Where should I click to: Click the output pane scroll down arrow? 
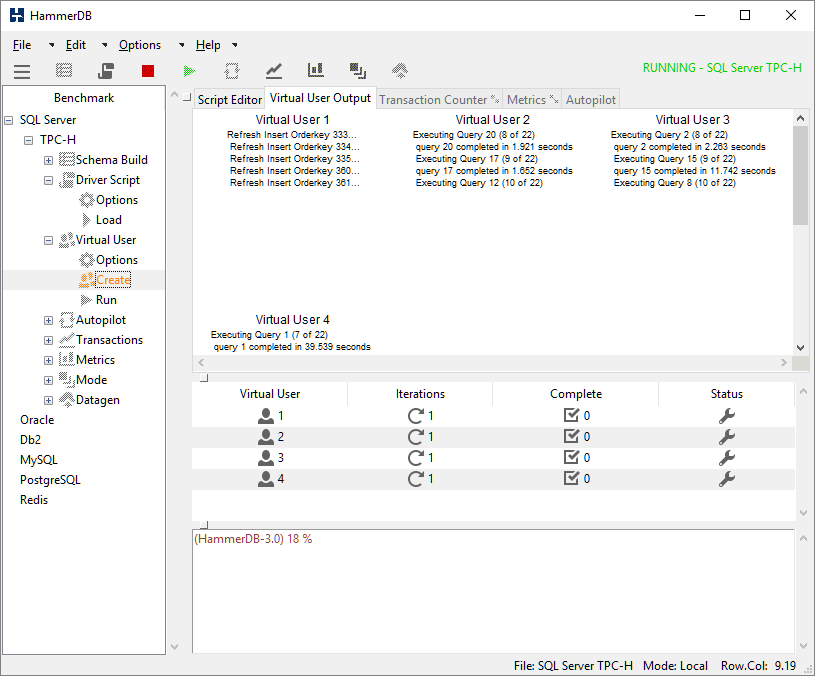click(800, 348)
